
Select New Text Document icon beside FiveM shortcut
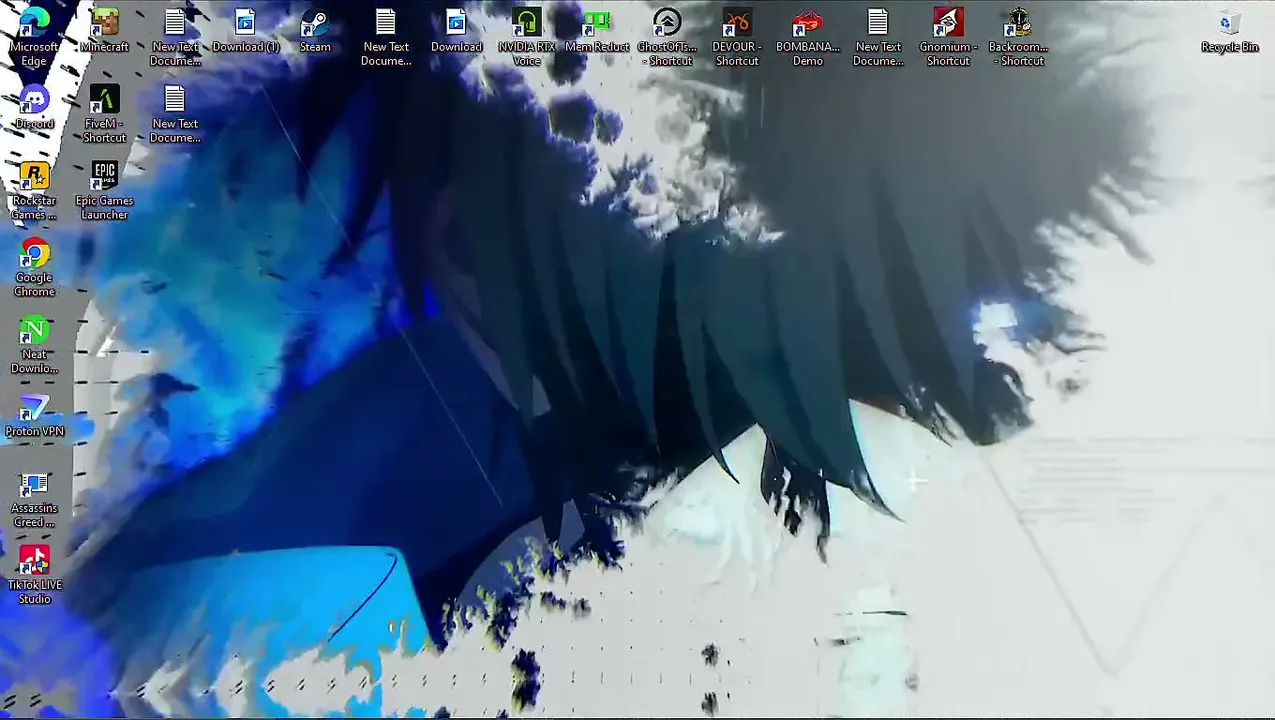[x=175, y=114]
